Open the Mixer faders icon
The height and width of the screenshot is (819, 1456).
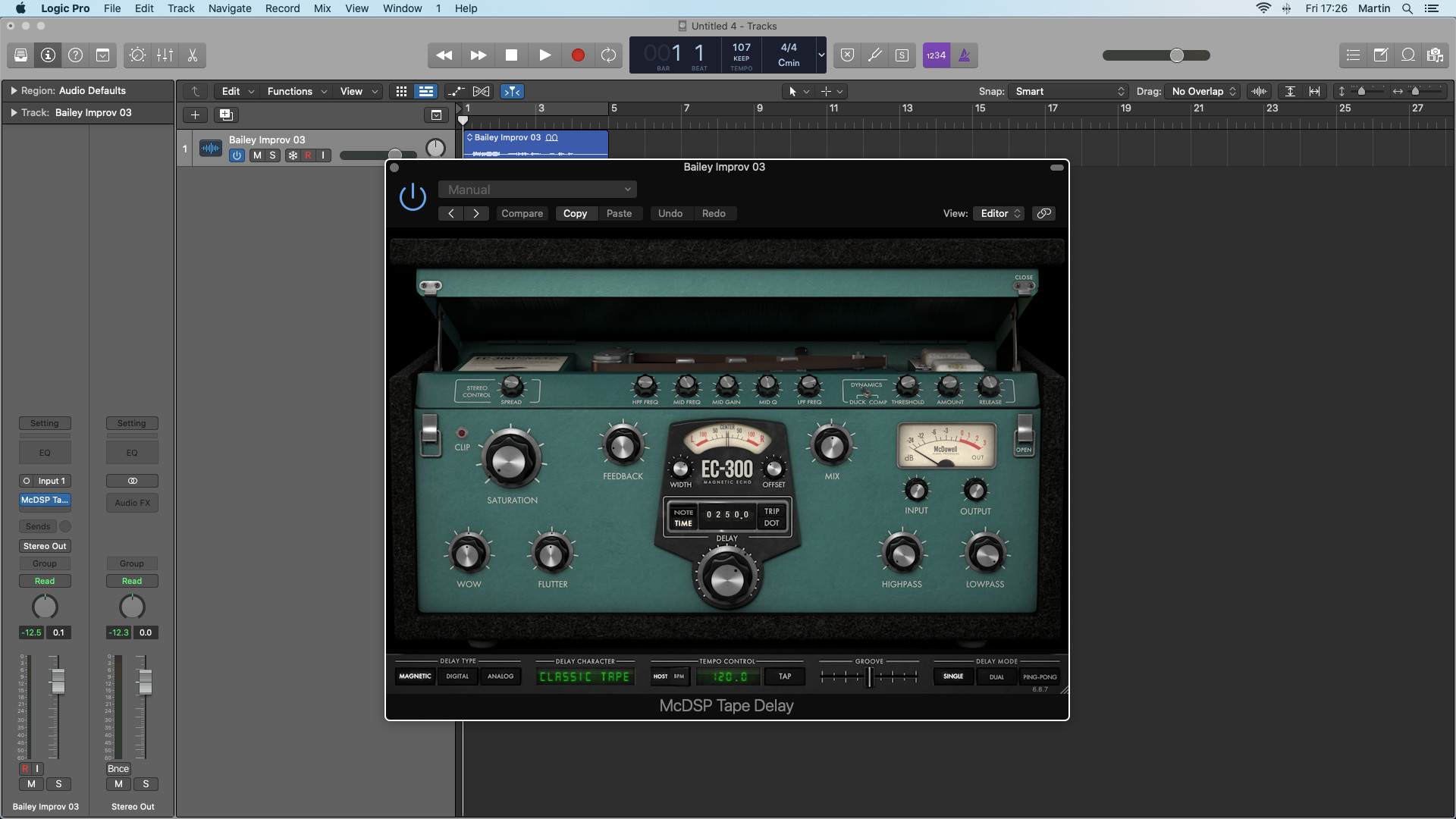165,55
